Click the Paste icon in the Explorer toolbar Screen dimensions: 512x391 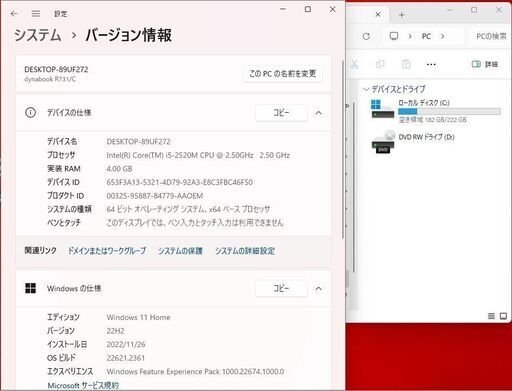(x=406, y=64)
